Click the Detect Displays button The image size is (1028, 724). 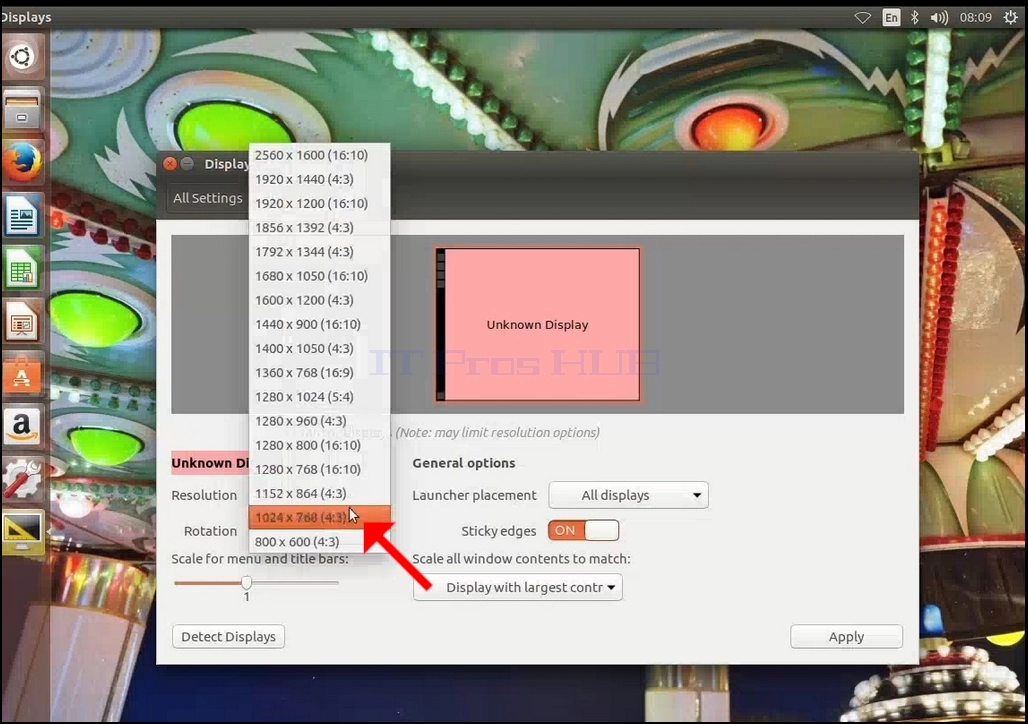coord(228,637)
